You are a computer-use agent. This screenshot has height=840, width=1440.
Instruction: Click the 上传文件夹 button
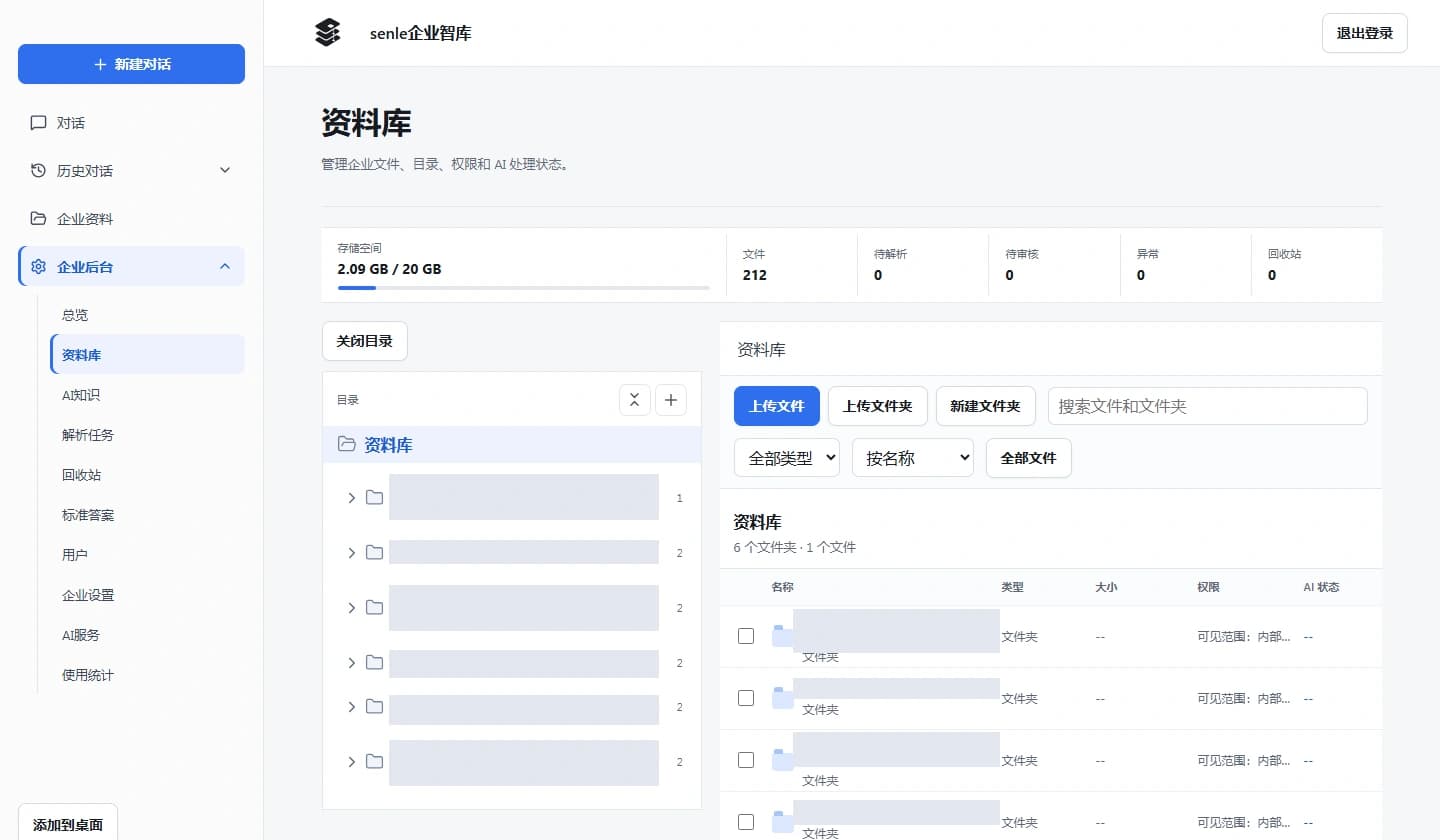pos(878,406)
